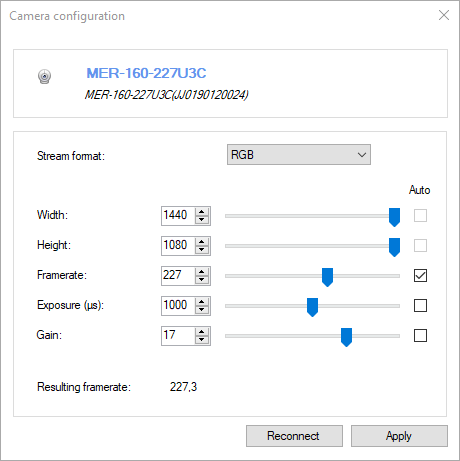Click the Framerate slider thumb
Image resolution: width=460 pixels, height=461 pixels.
pyautogui.click(x=327, y=277)
